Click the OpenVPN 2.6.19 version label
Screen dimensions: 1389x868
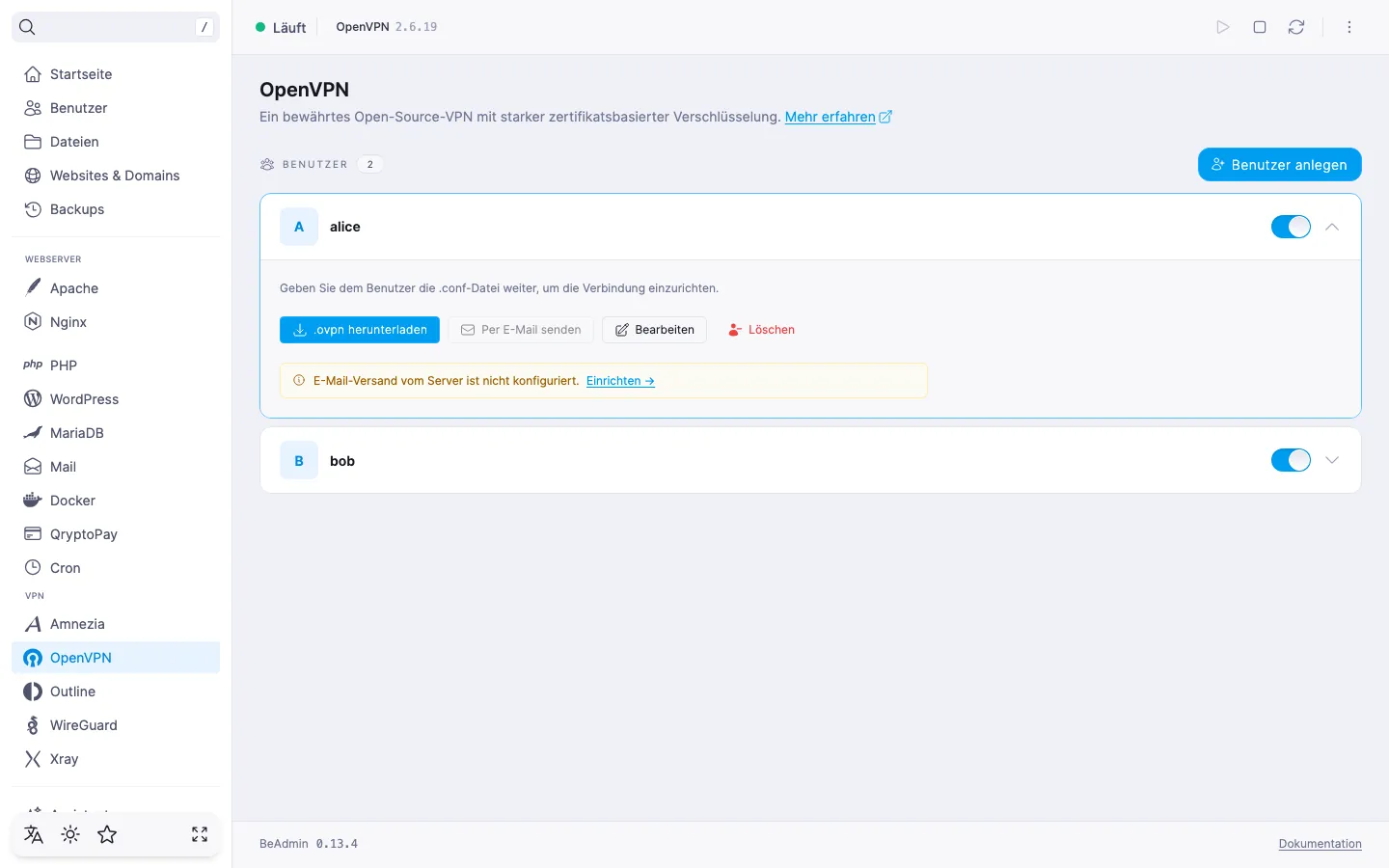click(x=387, y=27)
